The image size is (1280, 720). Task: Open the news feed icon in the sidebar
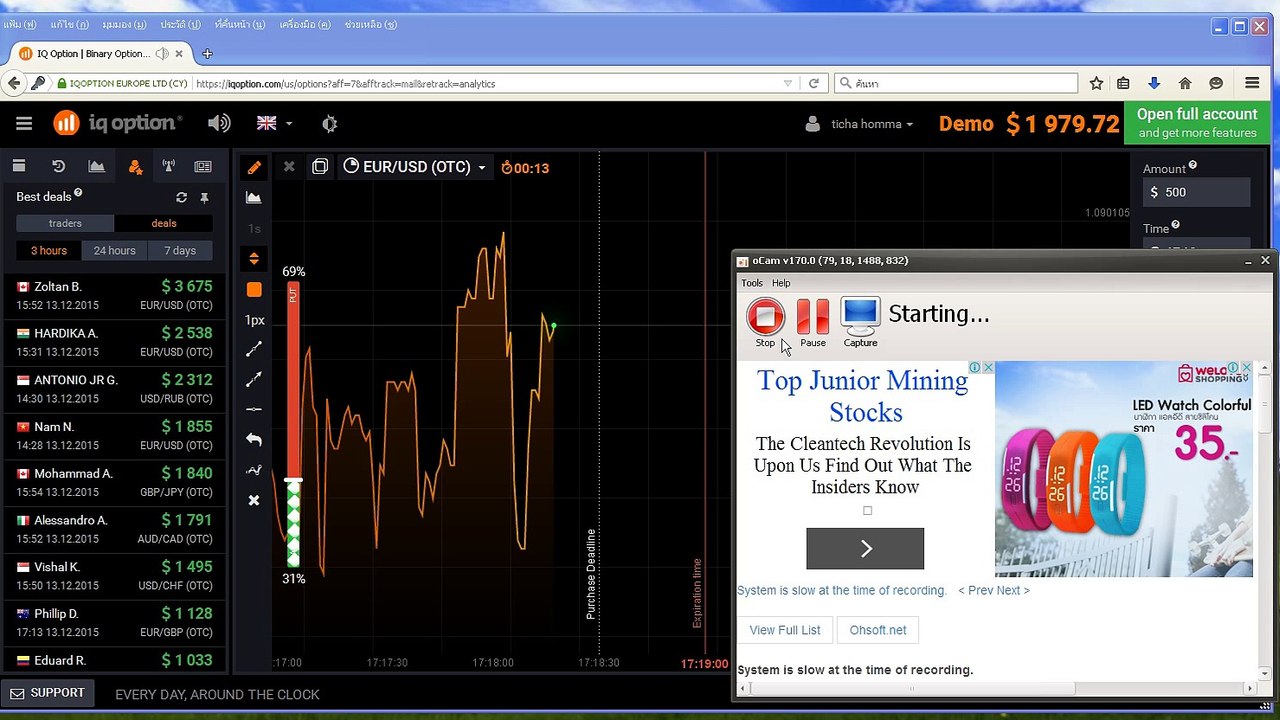click(203, 167)
